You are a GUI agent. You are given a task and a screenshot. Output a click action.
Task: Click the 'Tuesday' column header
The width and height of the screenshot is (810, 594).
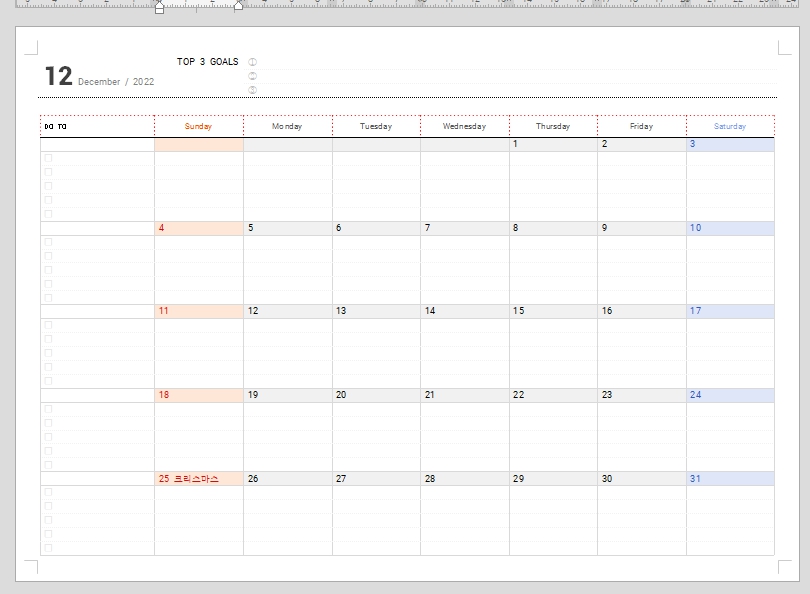[x=376, y=126]
